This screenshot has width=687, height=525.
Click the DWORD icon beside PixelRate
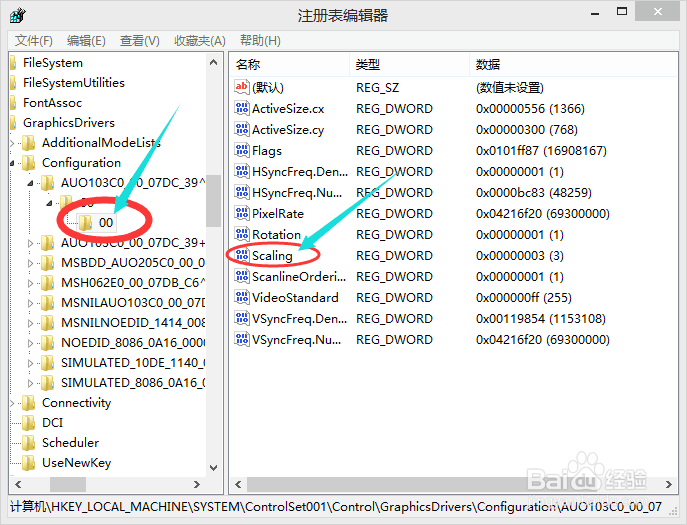coord(242,213)
